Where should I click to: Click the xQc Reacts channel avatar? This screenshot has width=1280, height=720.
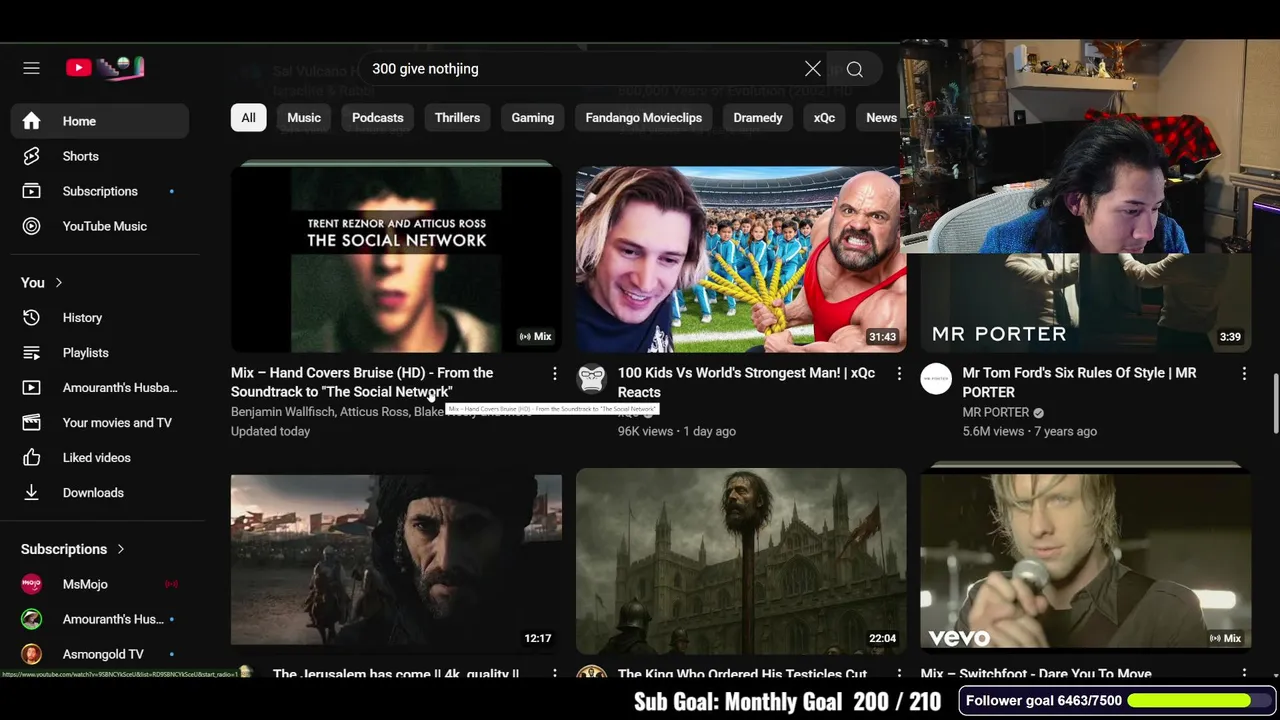pos(591,379)
